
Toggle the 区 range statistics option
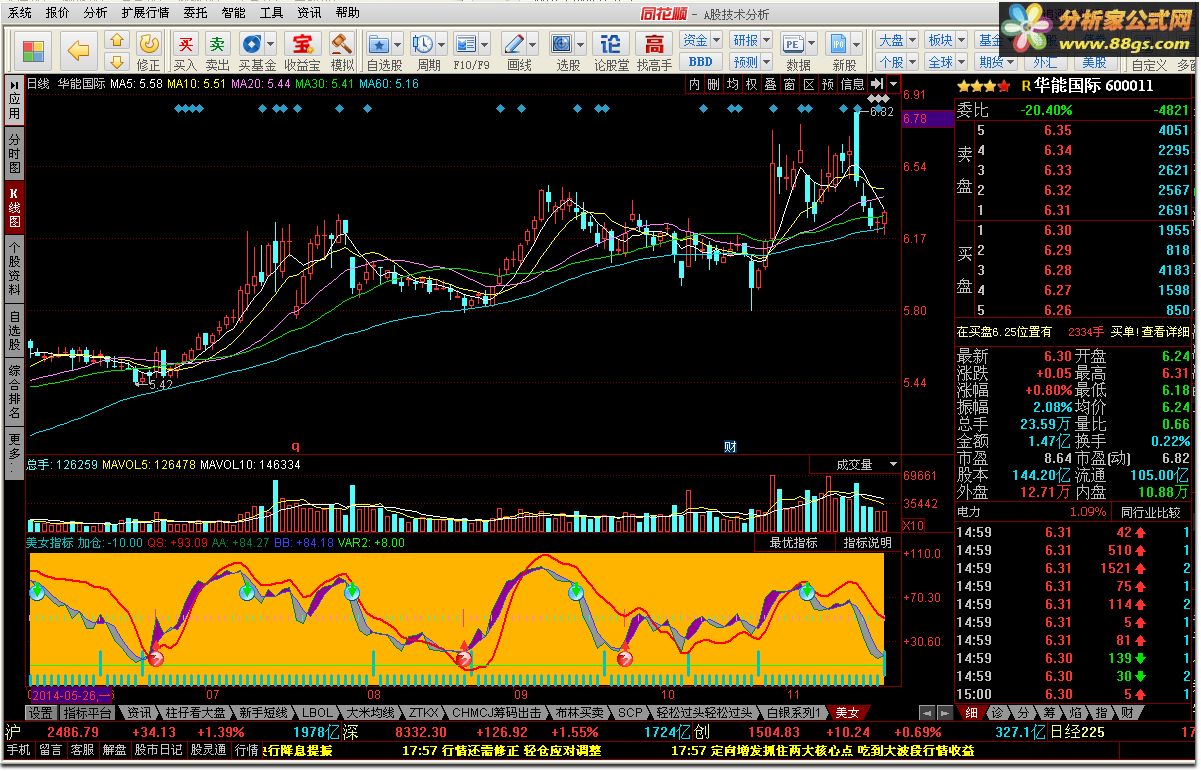(x=809, y=85)
